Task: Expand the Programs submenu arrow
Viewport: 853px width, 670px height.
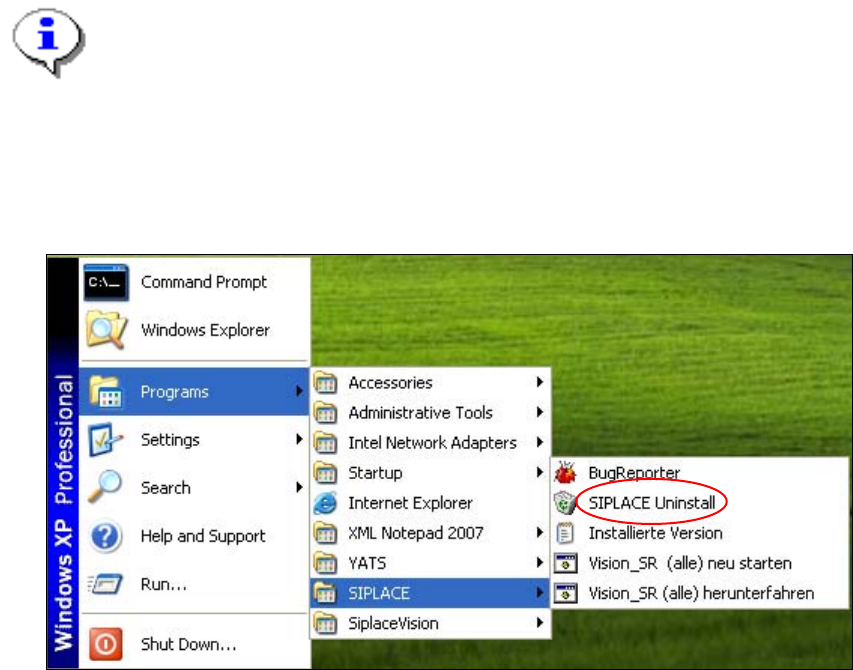Action: tap(299, 391)
